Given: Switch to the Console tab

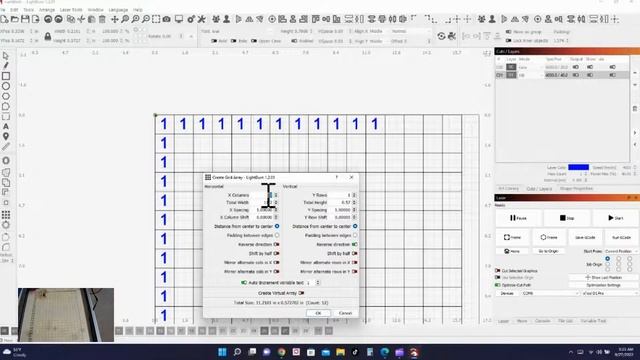Looking at the screenshot, I should 542,321.
